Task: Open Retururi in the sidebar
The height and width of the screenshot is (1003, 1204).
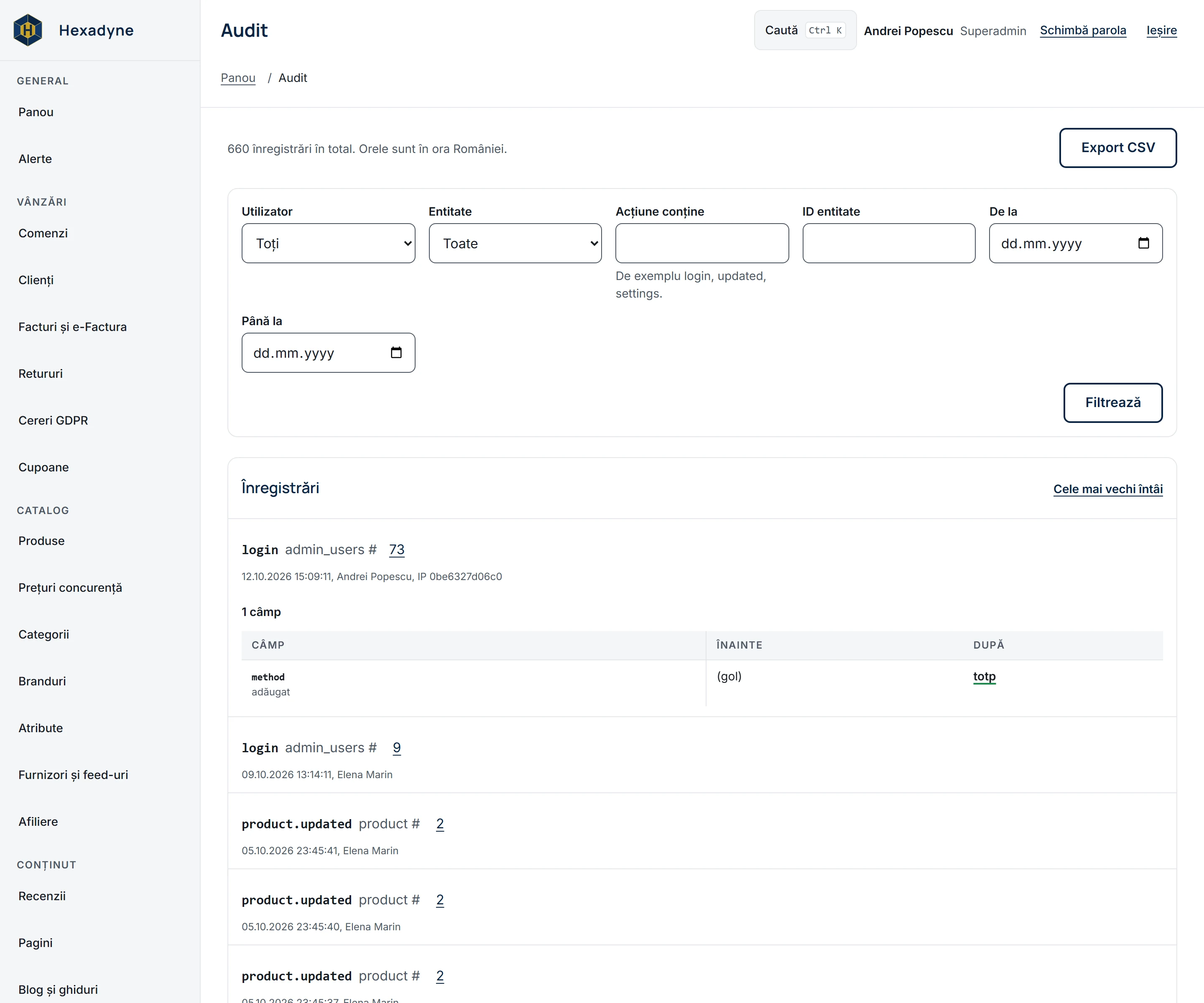Action: [x=41, y=374]
